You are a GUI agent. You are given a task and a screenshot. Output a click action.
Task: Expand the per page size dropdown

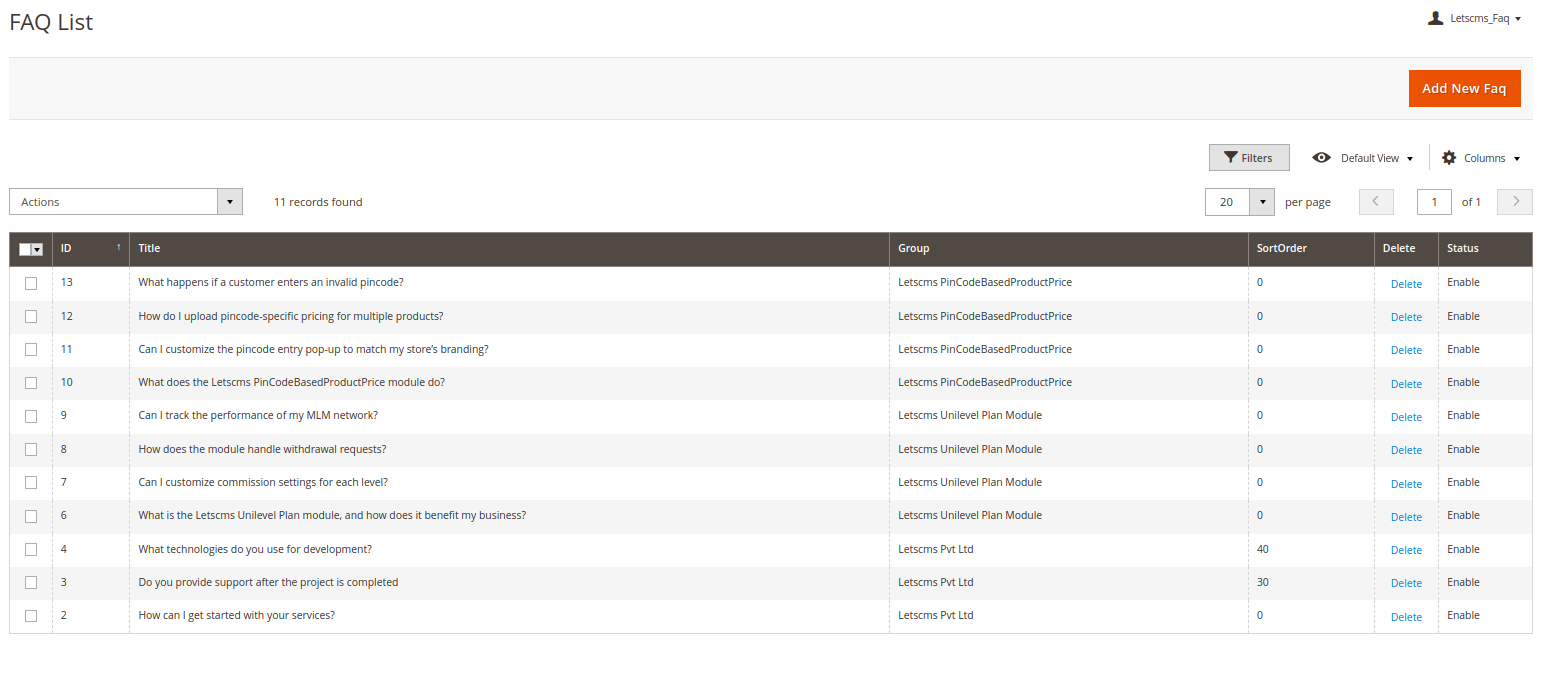(1263, 202)
